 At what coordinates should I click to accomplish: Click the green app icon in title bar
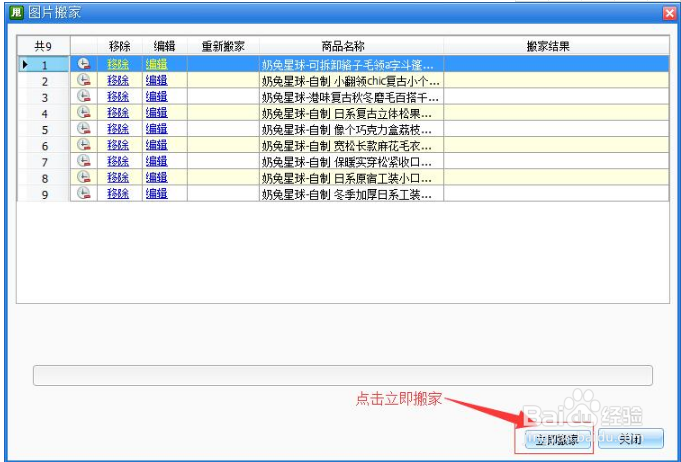tap(17, 12)
